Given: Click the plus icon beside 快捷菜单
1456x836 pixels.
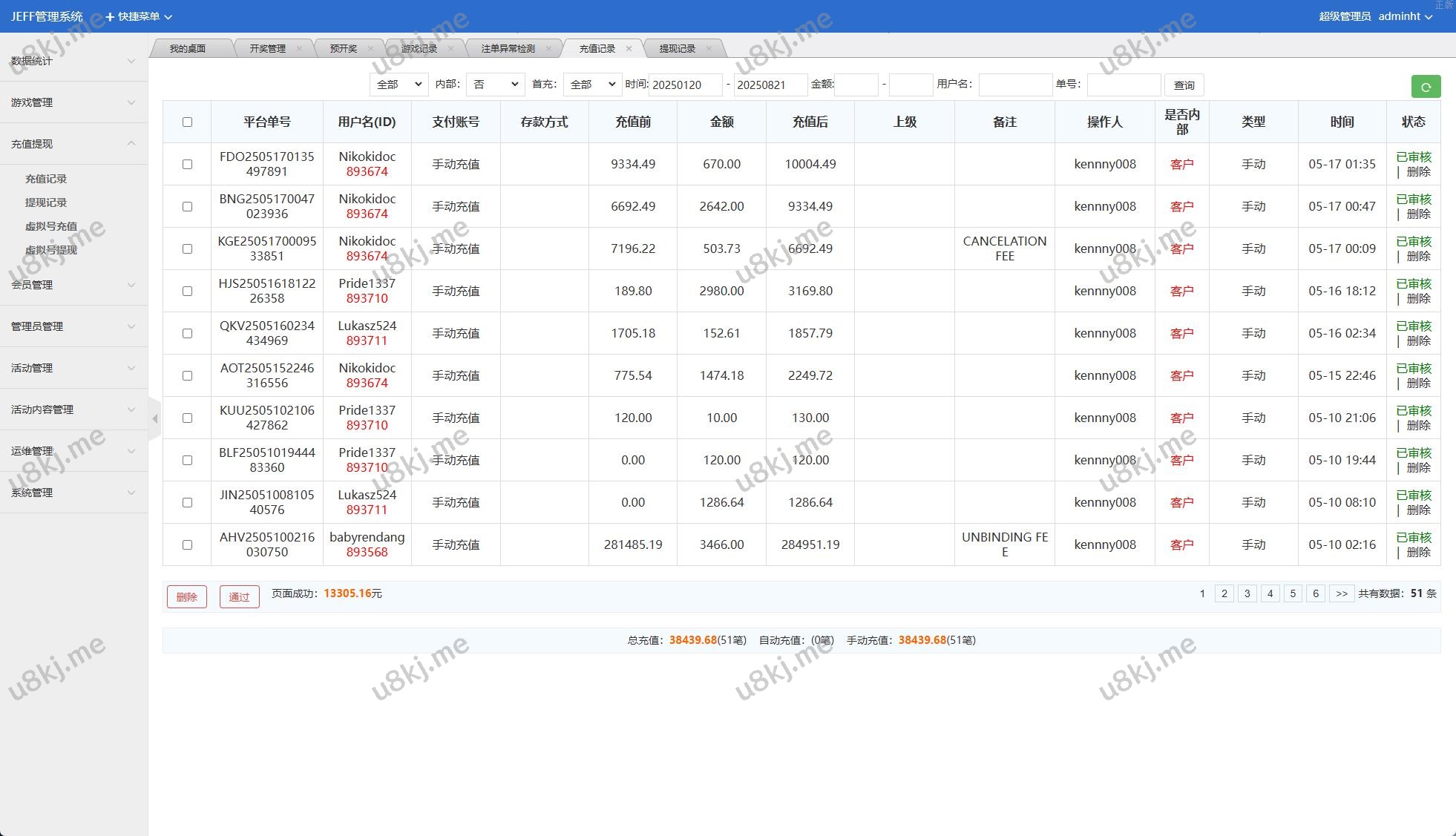Looking at the screenshot, I should tap(110, 16).
